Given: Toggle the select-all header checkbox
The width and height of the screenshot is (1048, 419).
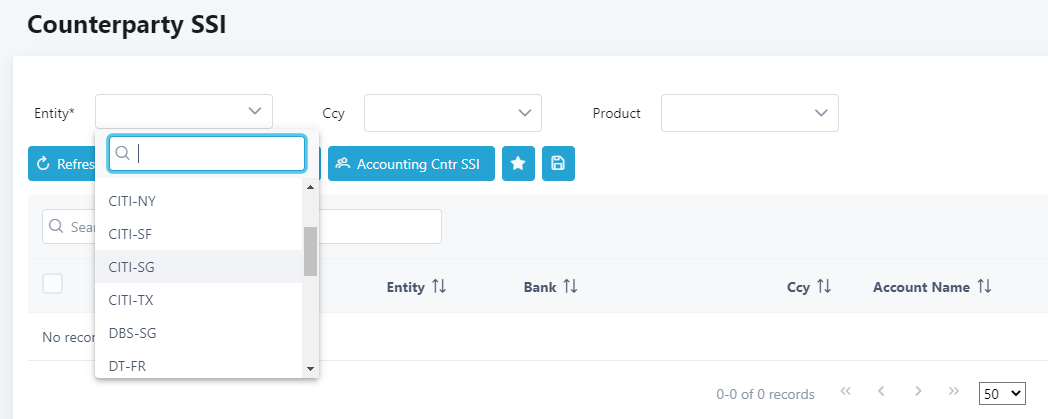Looking at the screenshot, I should pos(53,284).
